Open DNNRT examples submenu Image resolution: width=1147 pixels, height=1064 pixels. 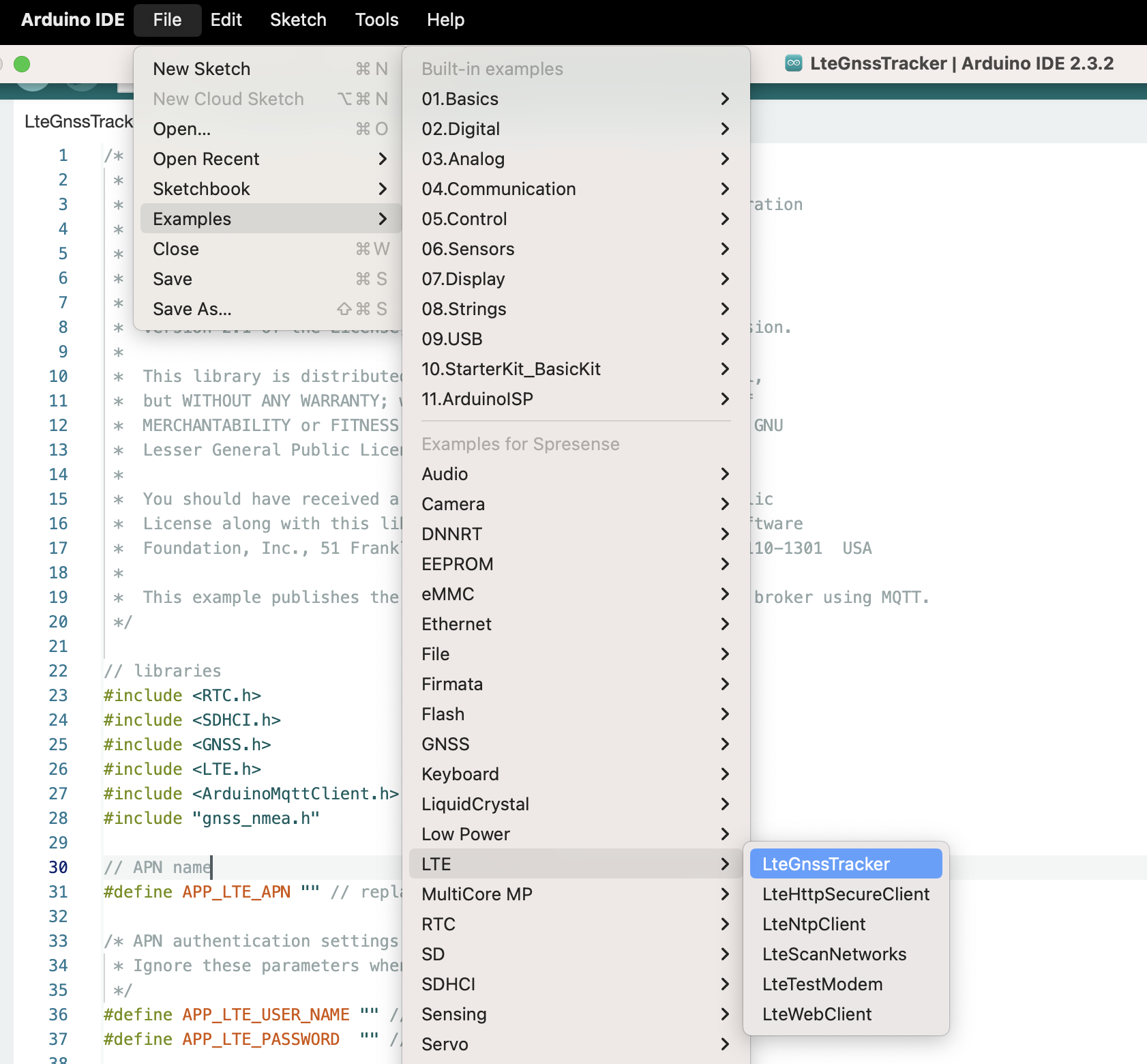(576, 534)
